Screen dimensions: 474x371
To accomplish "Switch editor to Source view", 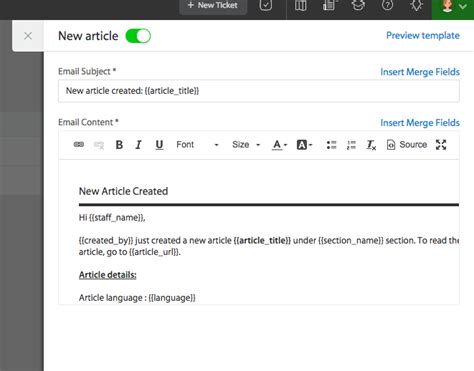I will point(407,145).
